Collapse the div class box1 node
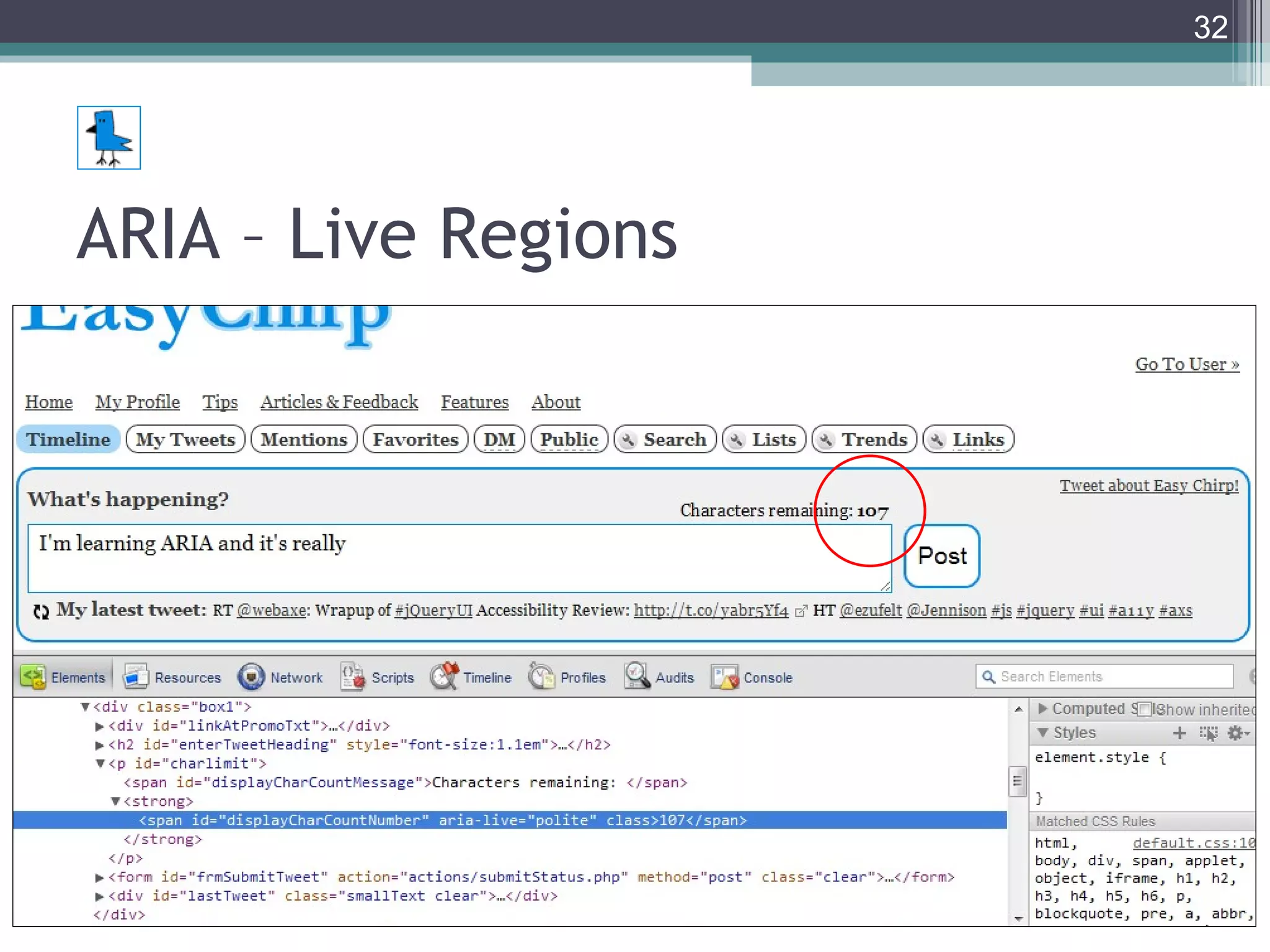The image size is (1270, 952). click(x=86, y=707)
